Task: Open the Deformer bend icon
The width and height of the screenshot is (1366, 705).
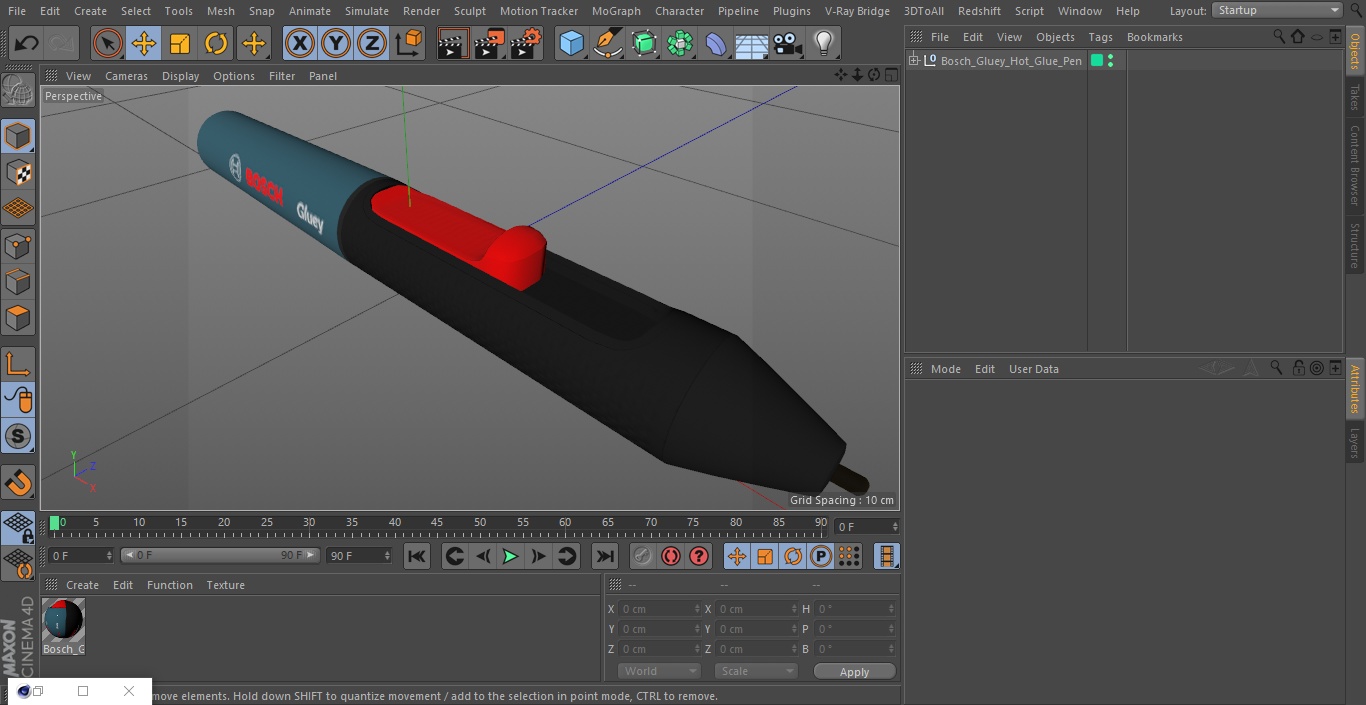Action: point(716,43)
